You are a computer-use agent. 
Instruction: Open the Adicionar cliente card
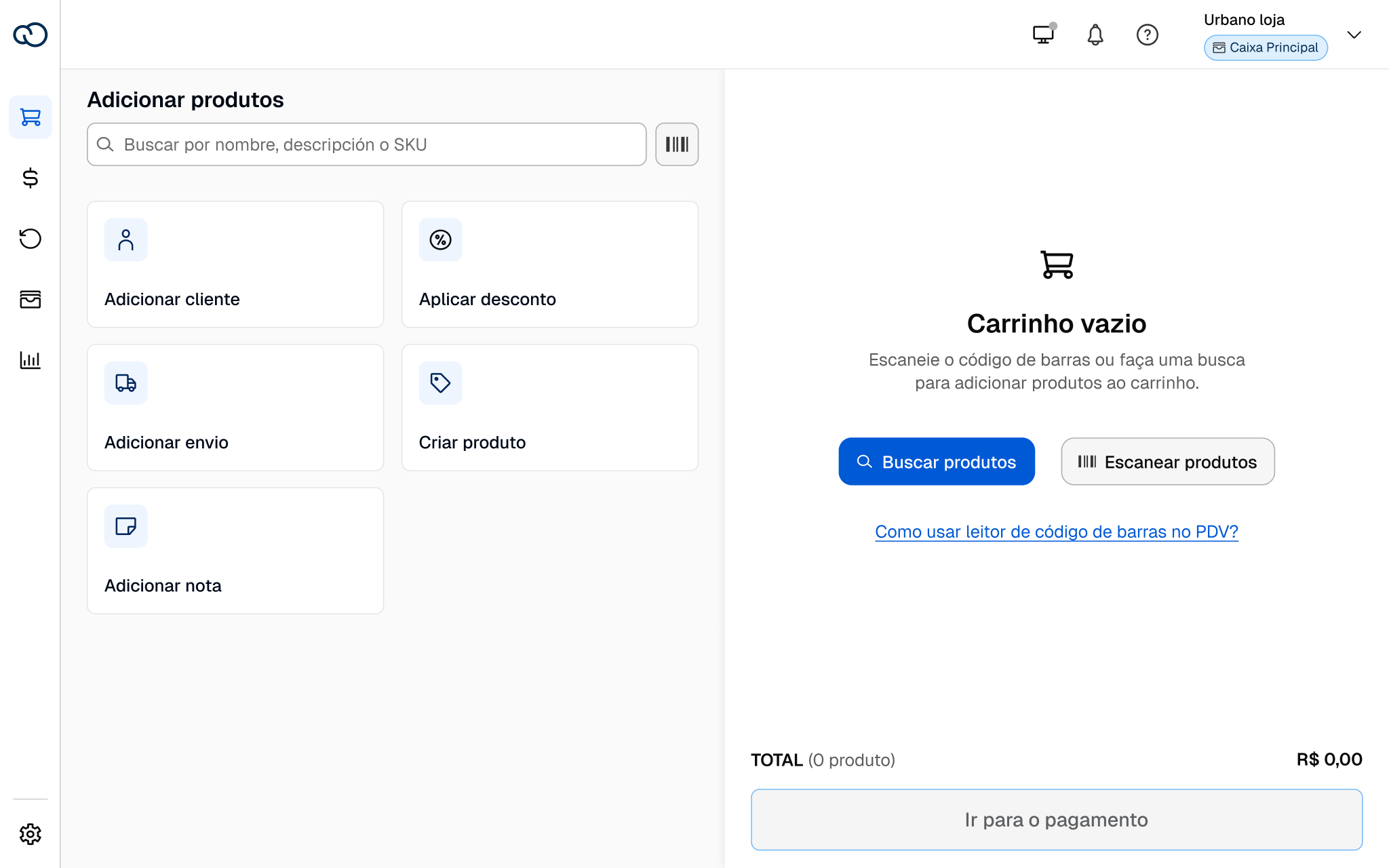coord(235,264)
